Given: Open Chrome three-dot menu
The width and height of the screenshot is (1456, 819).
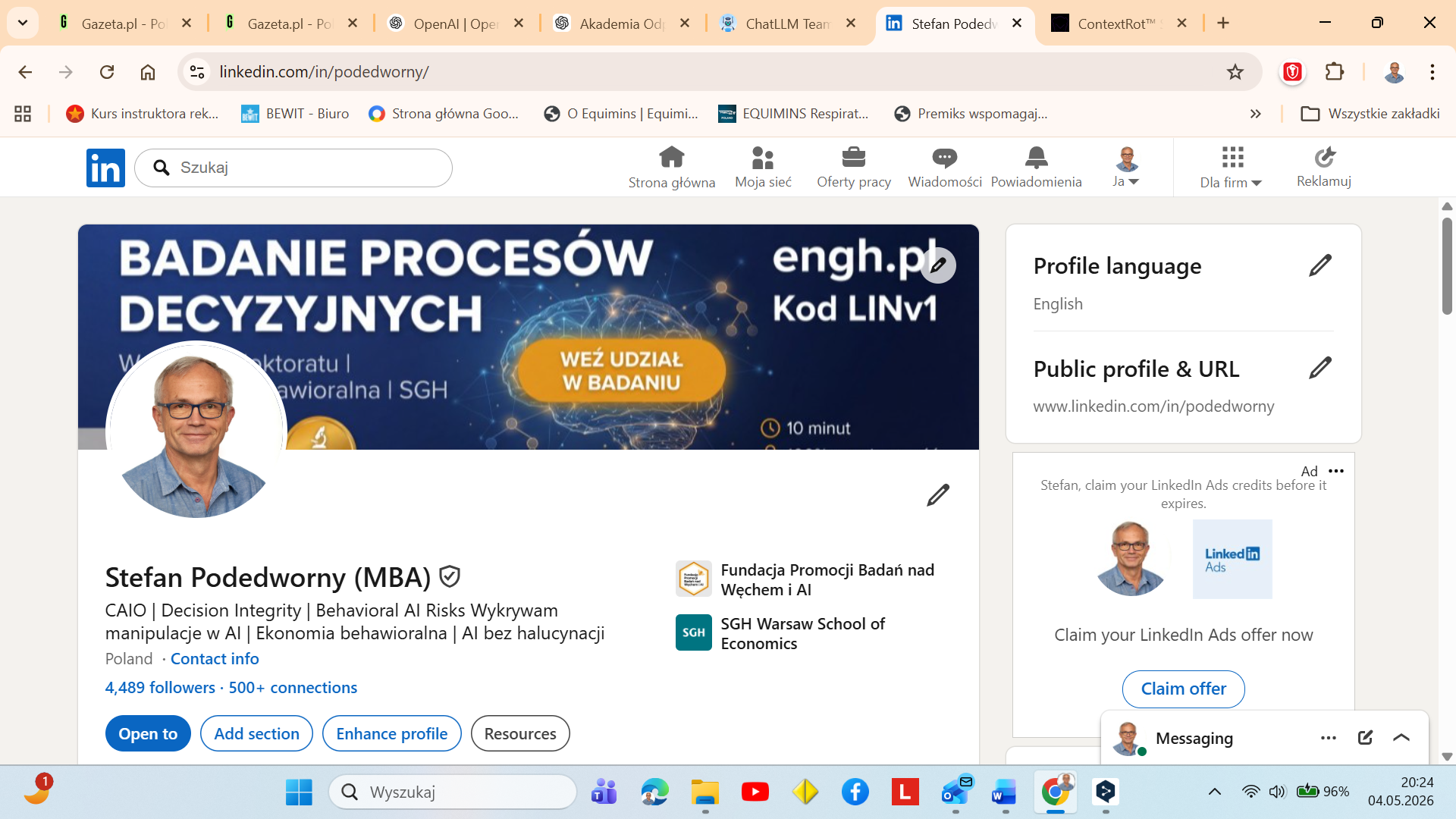Looking at the screenshot, I should [x=1432, y=72].
